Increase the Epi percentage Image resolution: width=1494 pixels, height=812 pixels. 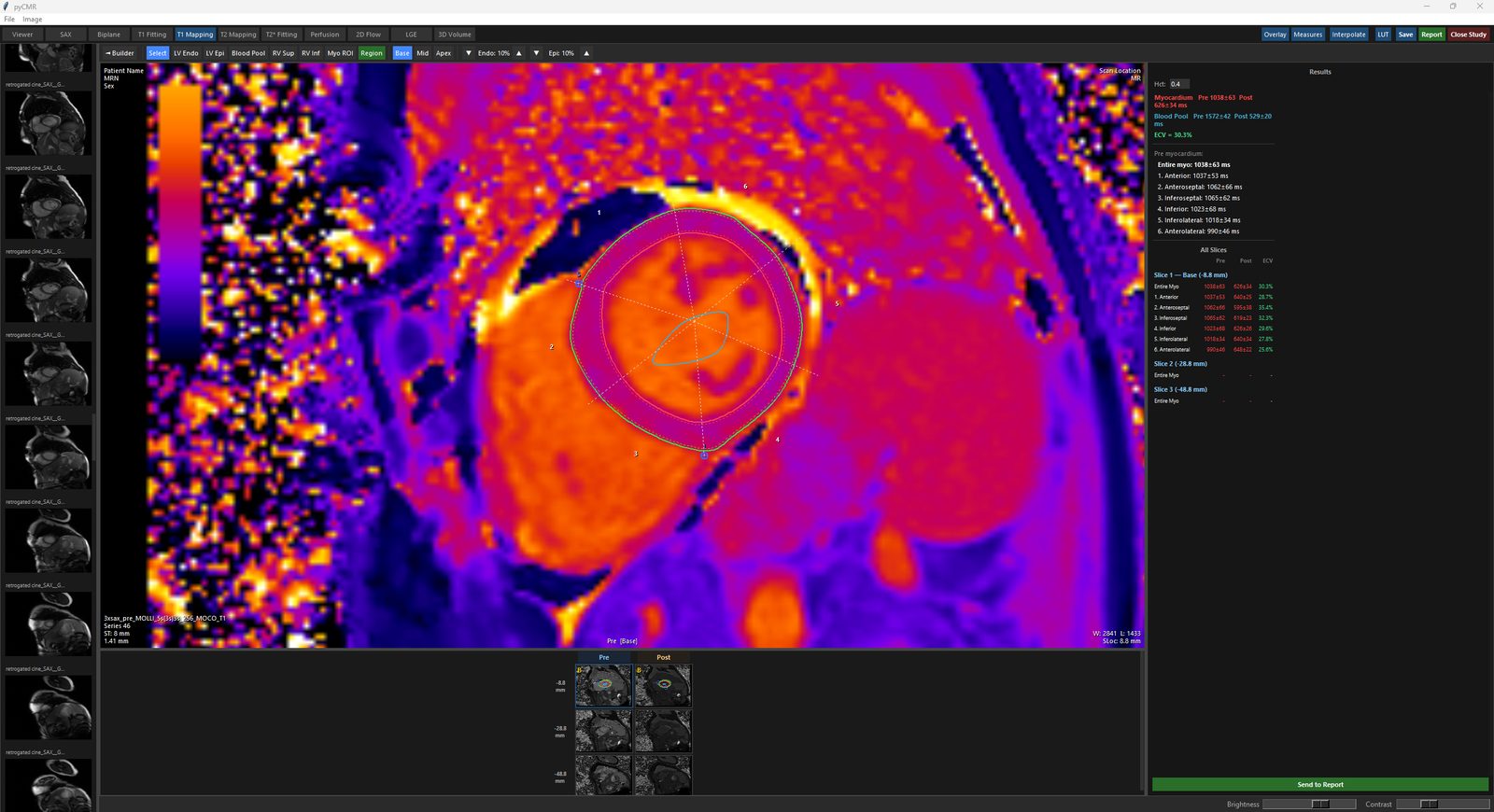pyautogui.click(x=586, y=53)
